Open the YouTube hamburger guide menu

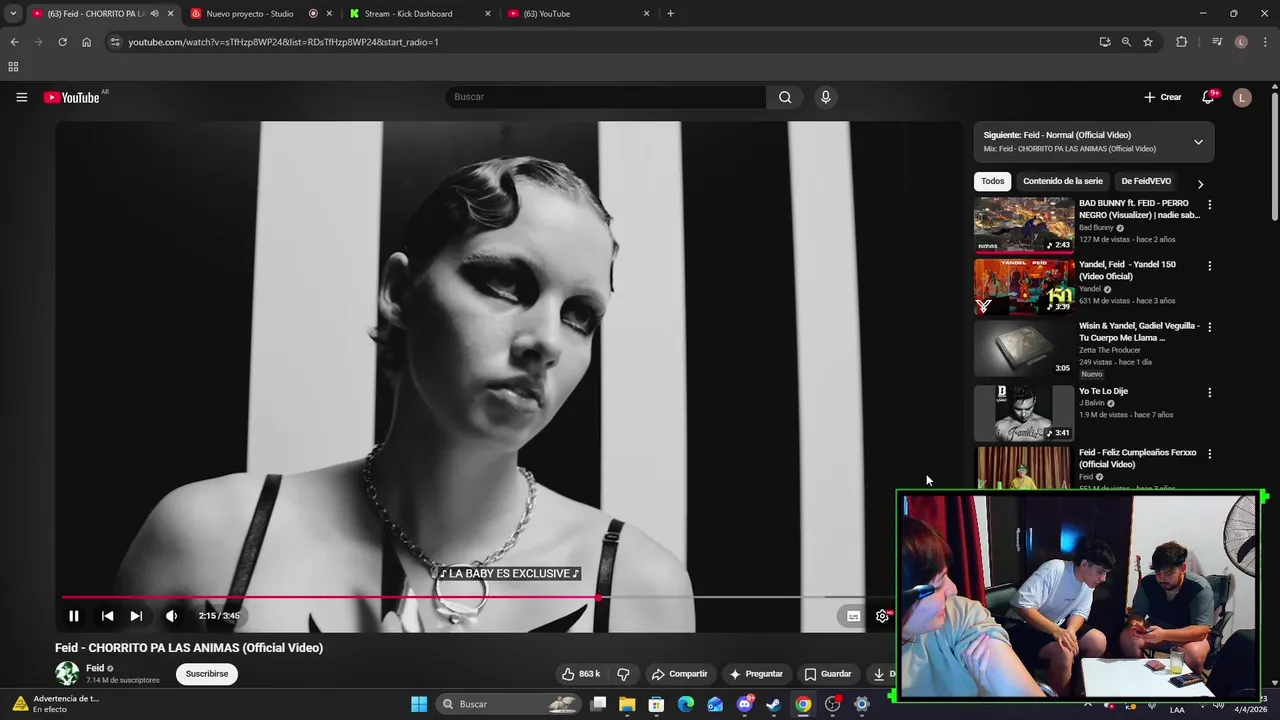[21, 97]
